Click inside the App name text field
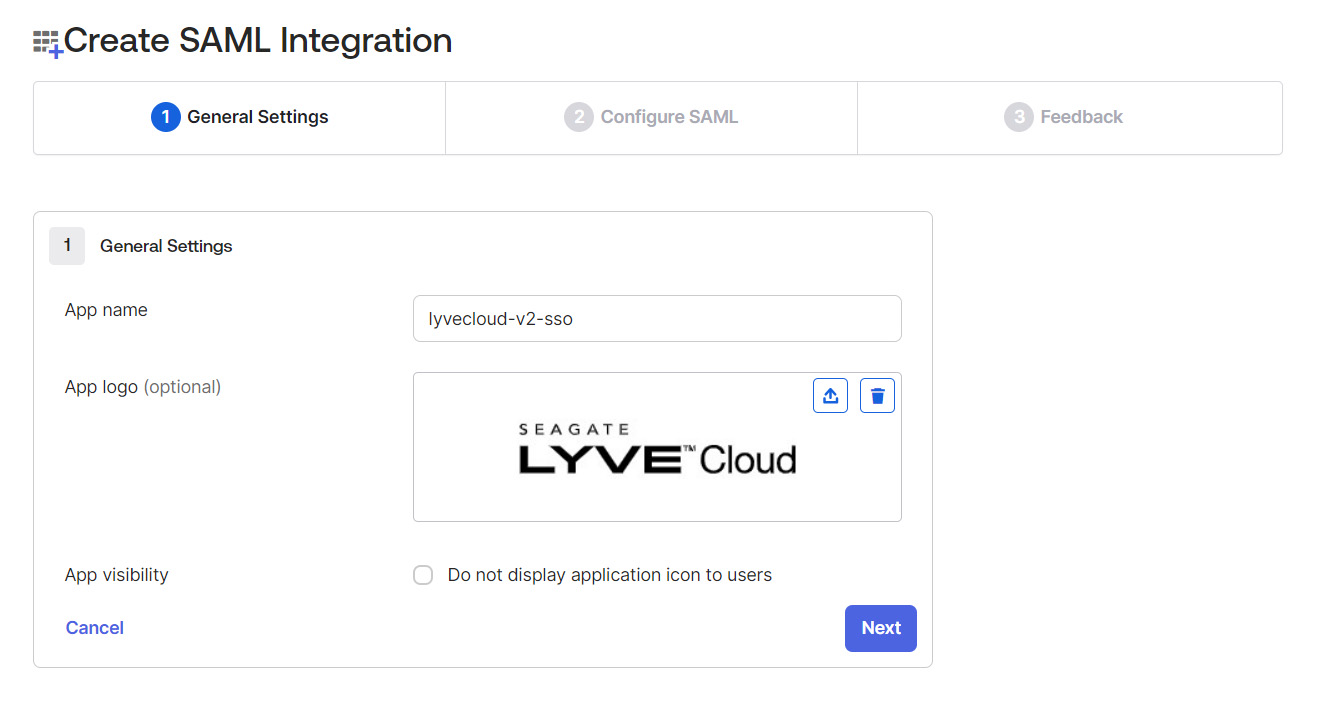Image resolution: width=1333 pixels, height=708 pixels. (x=657, y=318)
